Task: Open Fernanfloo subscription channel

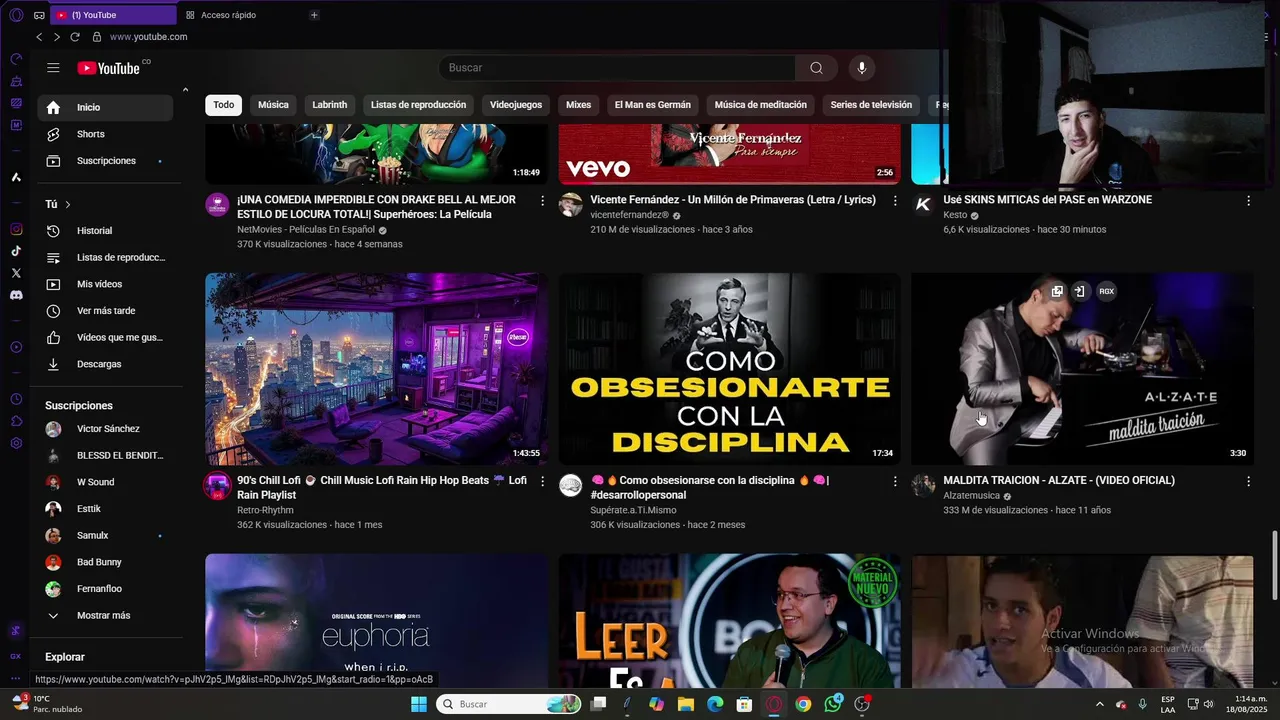Action: tap(105, 589)
